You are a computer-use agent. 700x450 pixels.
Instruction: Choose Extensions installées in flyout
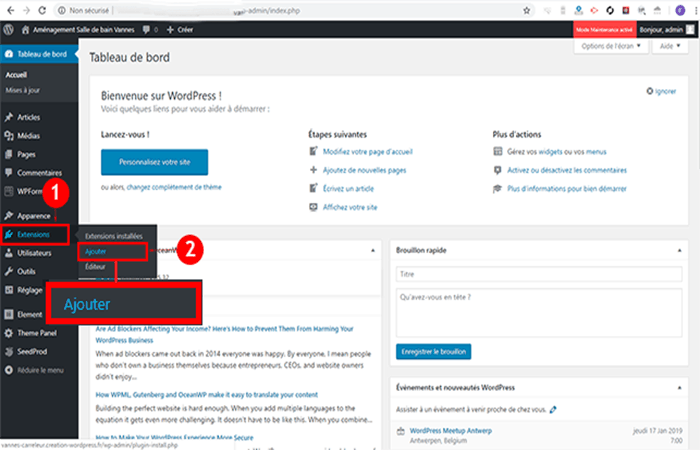114,236
